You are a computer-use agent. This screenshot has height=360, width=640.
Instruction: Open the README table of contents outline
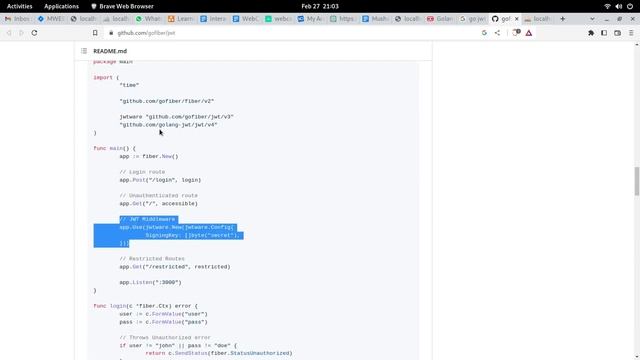84,51
